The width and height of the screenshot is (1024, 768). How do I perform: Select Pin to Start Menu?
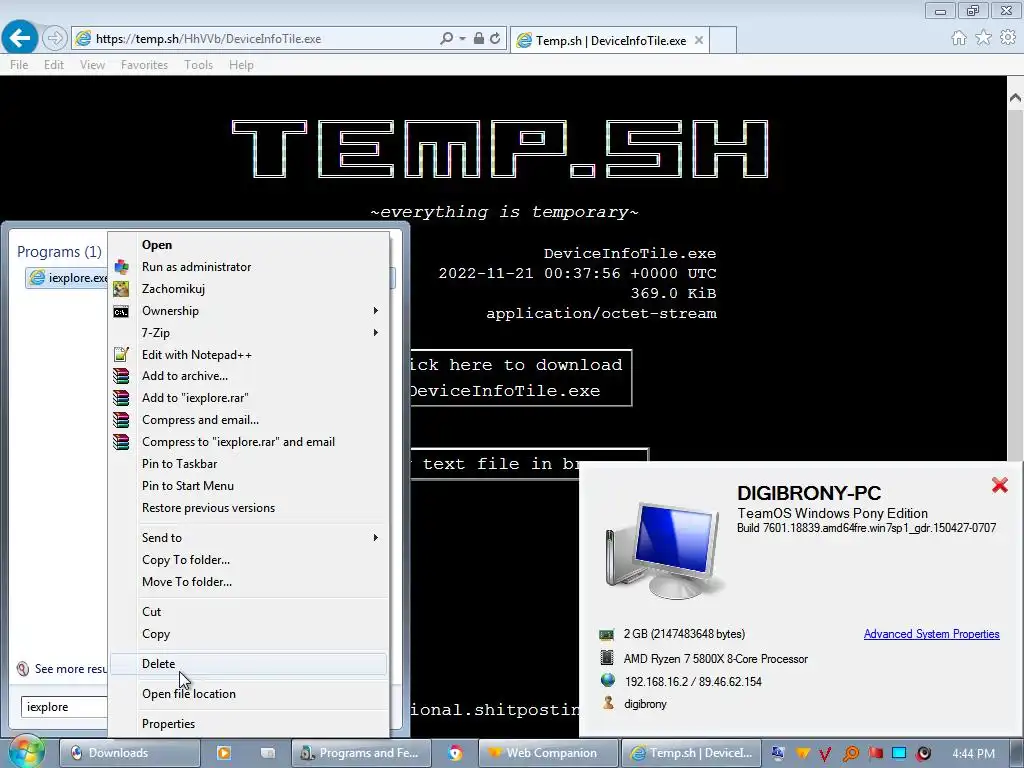pyautogui.click(x=249, y=486)
